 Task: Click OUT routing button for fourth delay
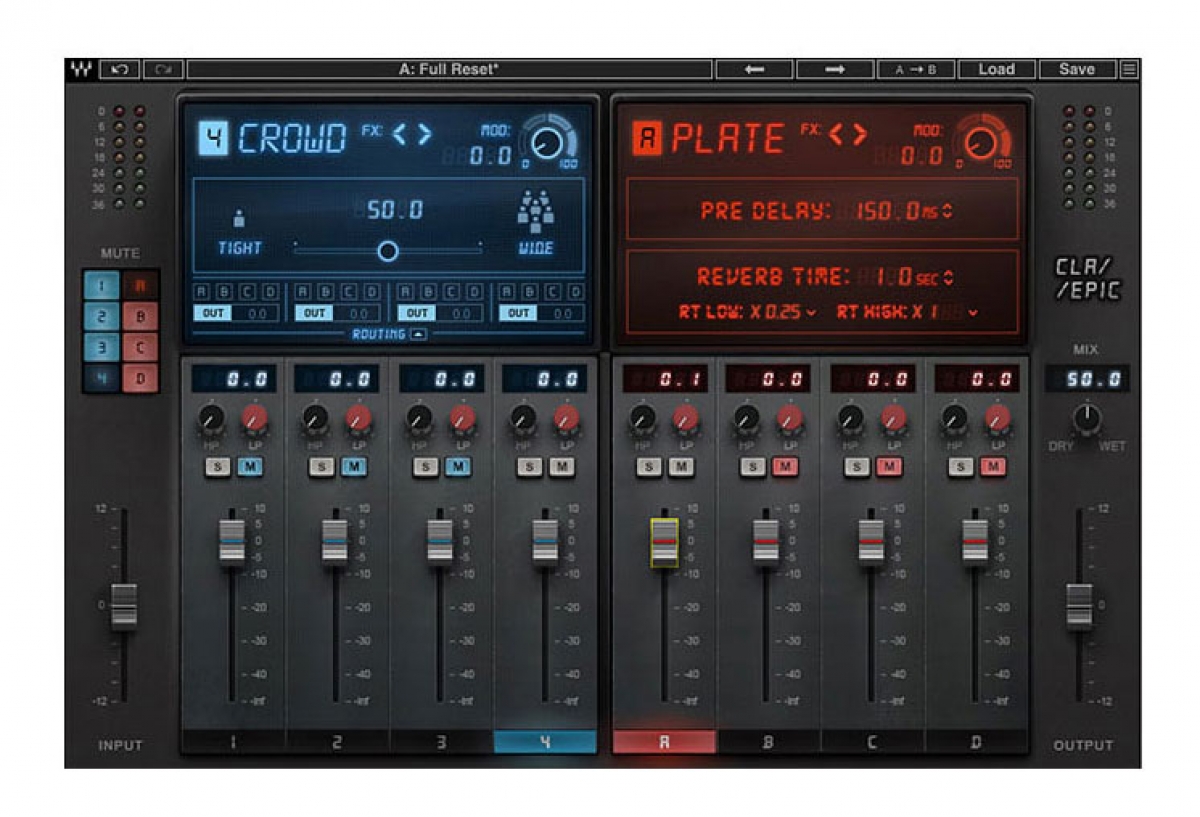517,313
